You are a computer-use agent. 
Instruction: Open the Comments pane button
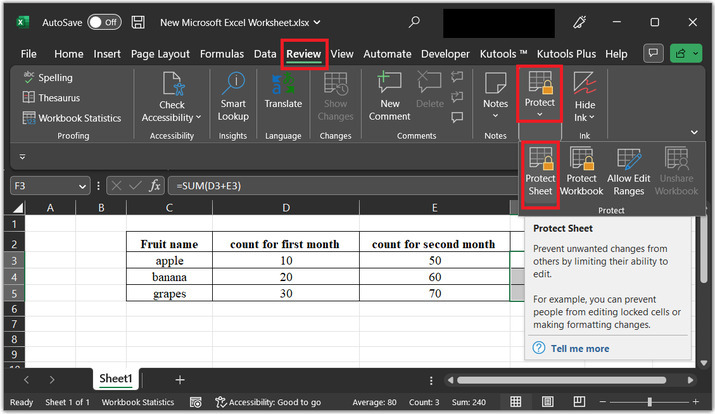(653, 54)
